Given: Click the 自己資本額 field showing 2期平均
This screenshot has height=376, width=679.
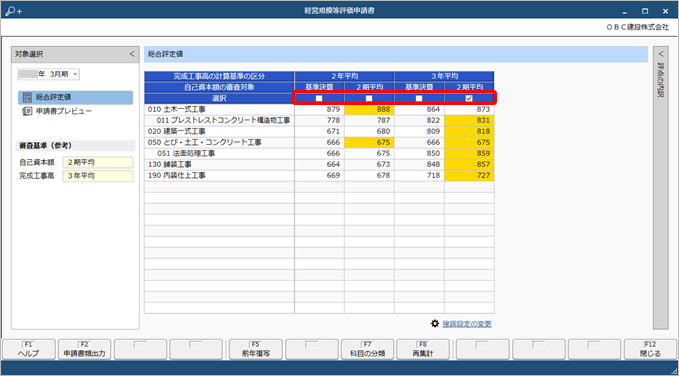Looking at the screenshot, I should point(98,162).
